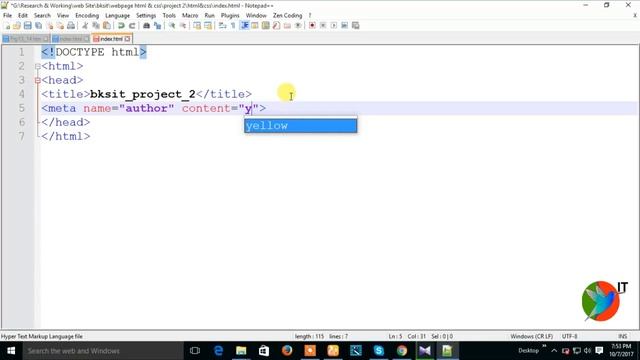
Task: Run macro multiple times icon
Action: (x=344, y=25)
